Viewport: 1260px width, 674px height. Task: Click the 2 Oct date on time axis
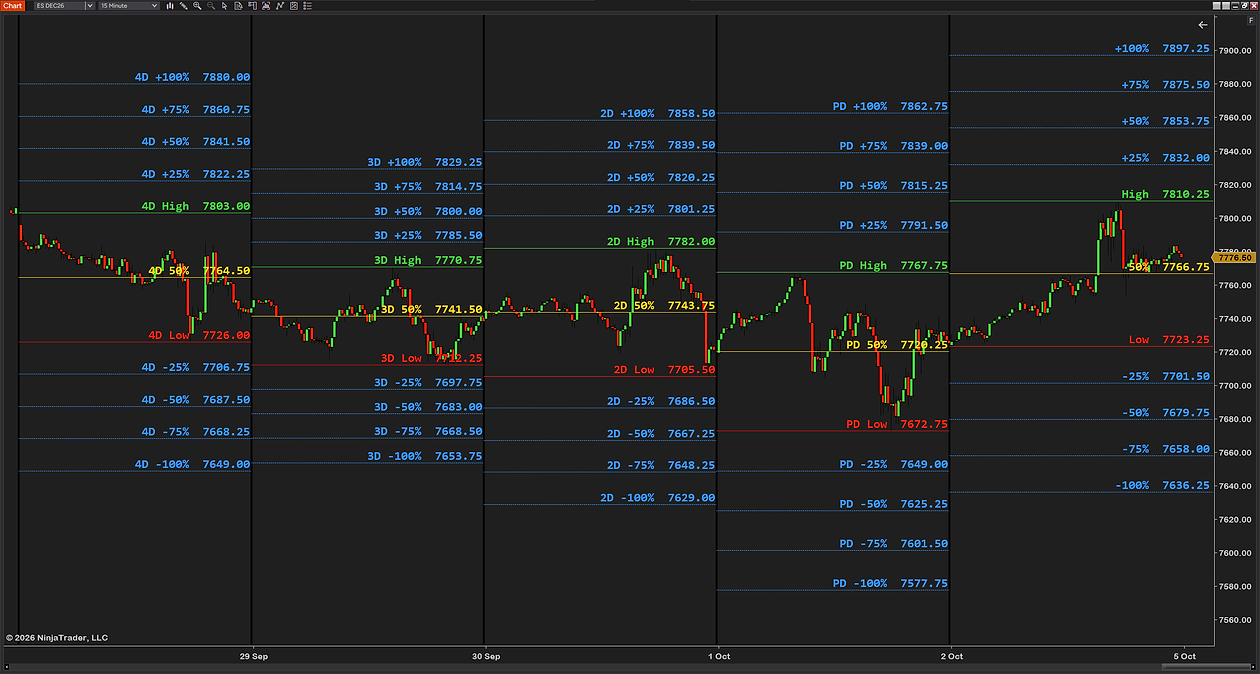[952, 656]
